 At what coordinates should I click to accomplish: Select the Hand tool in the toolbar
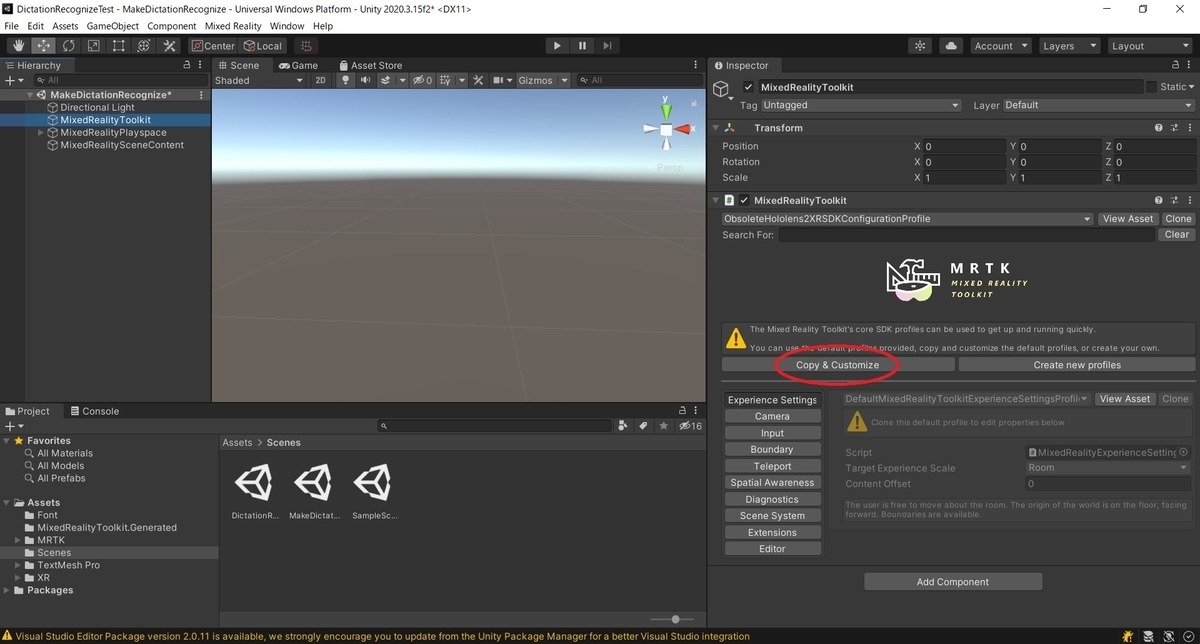point(19,46)
